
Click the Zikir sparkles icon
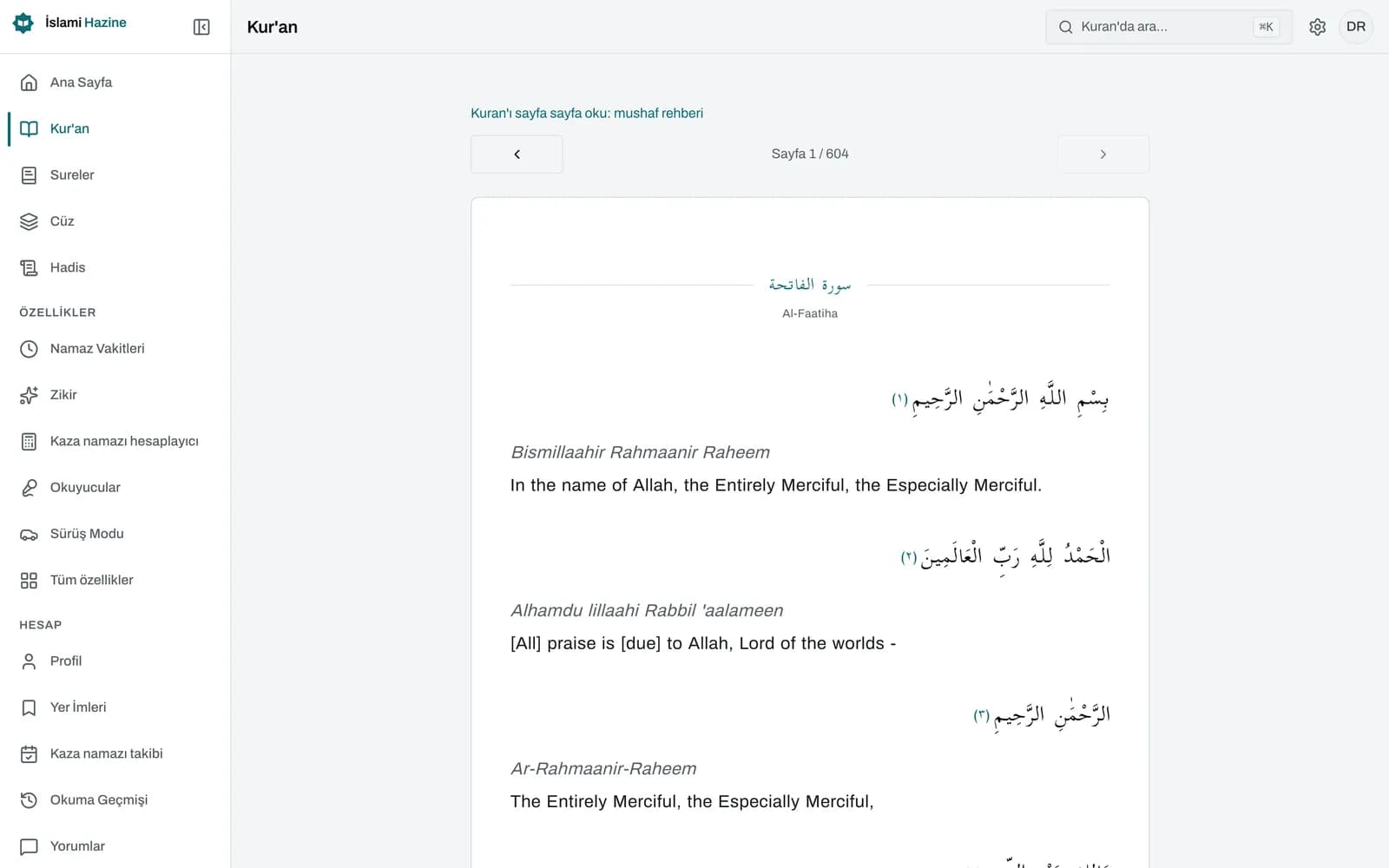tap(29, 395)
